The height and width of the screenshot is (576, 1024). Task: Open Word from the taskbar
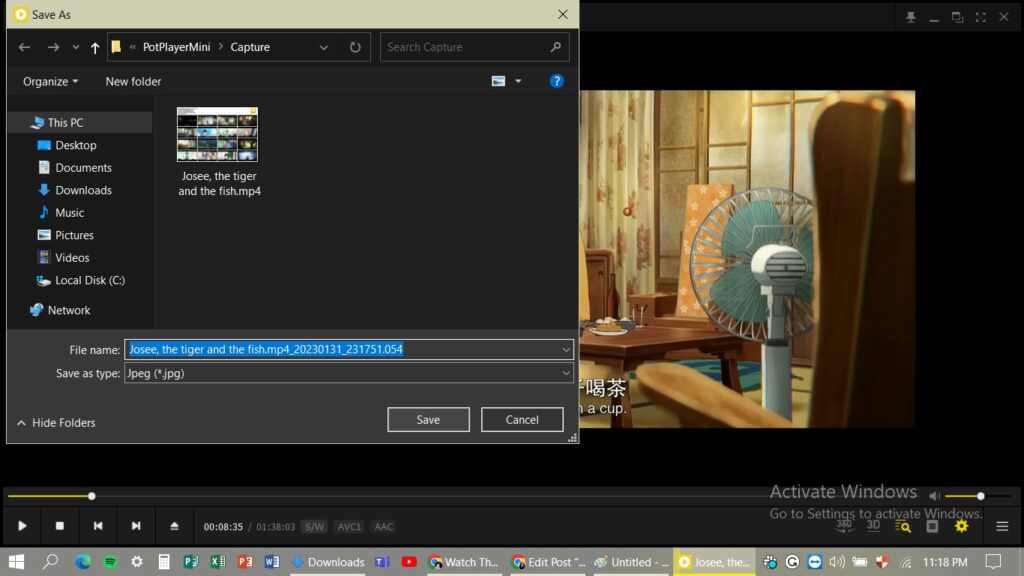tap(272, 562)
